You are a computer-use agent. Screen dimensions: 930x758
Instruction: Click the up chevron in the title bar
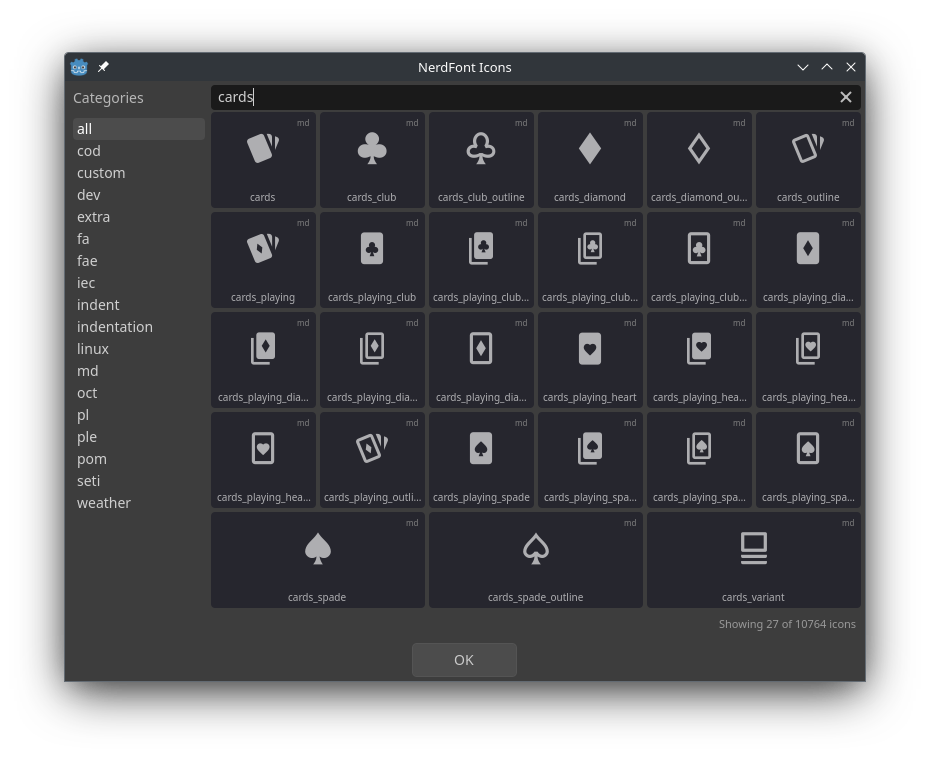[827, 67]
